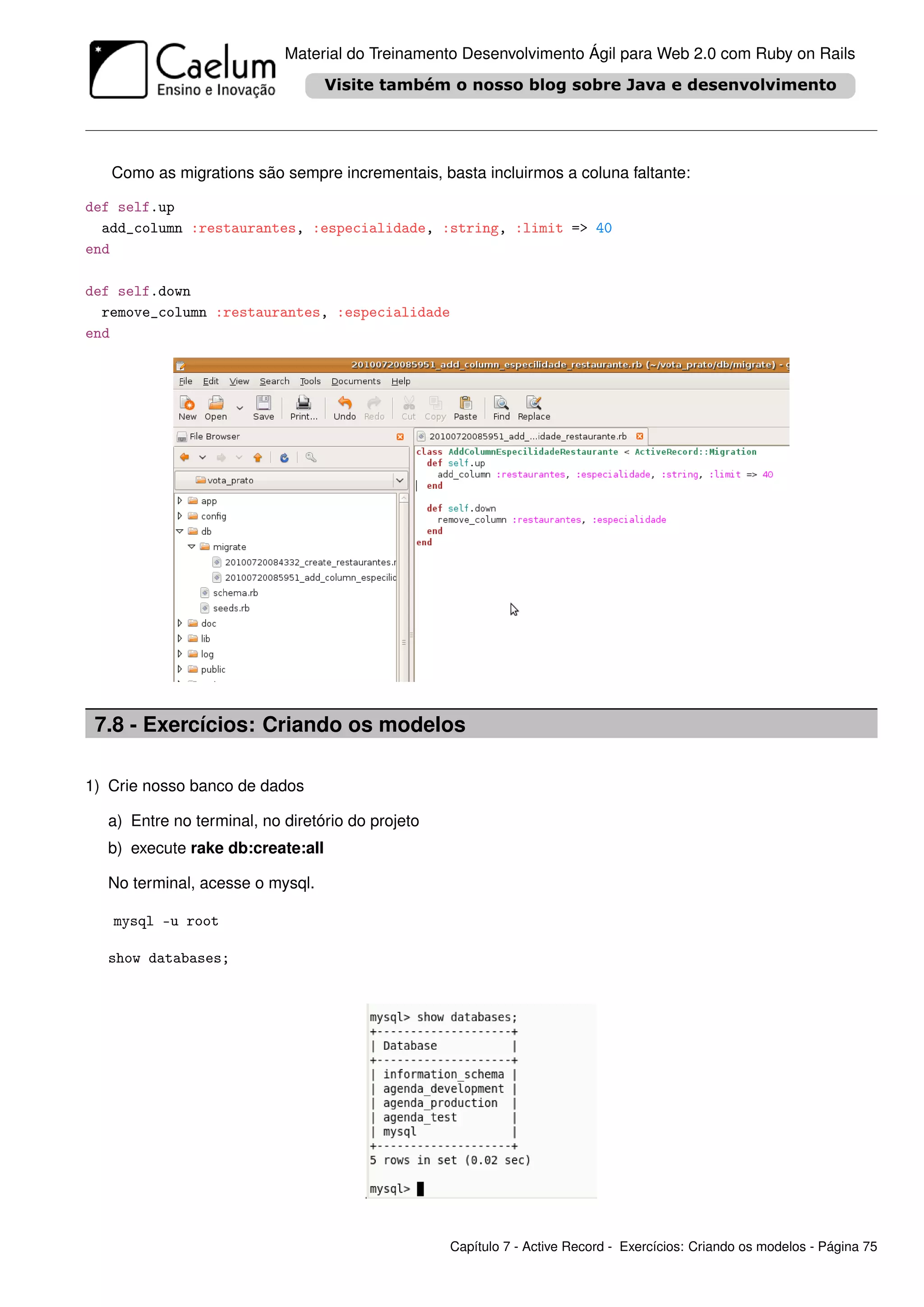
Task: Select the public folder row
Action: point(207,669)
